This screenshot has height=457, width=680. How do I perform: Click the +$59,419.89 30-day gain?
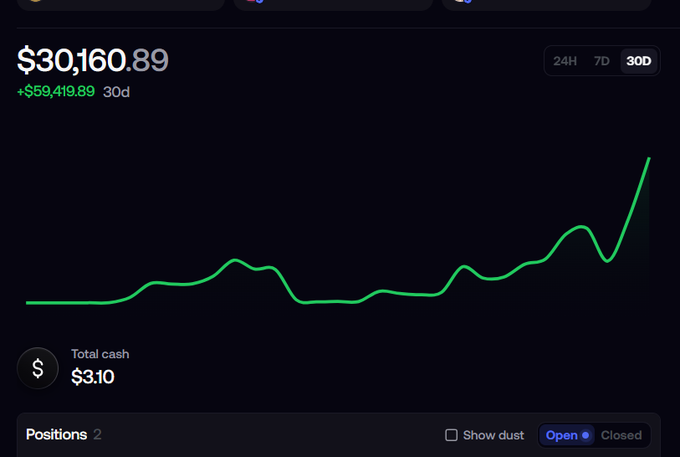click(56, 91)
